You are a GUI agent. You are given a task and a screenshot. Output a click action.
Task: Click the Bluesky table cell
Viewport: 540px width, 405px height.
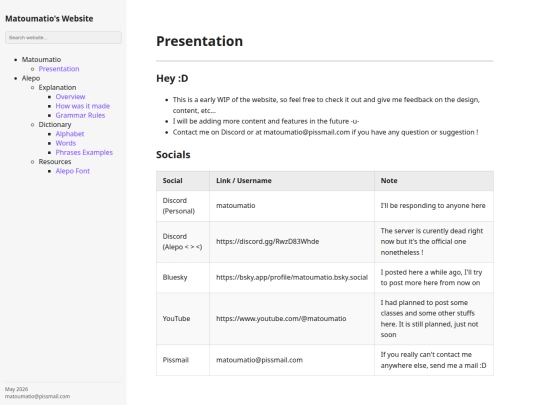tap(183, 278)
